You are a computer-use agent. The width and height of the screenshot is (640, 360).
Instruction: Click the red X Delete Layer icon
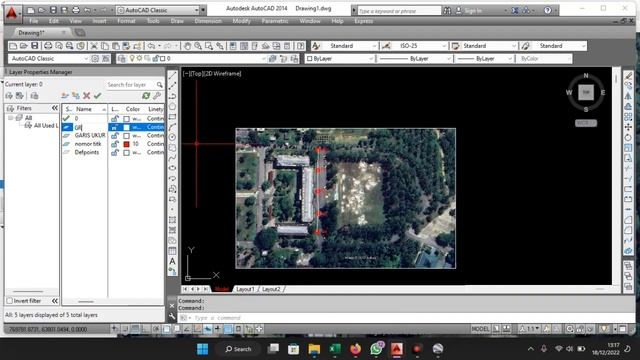87,96
